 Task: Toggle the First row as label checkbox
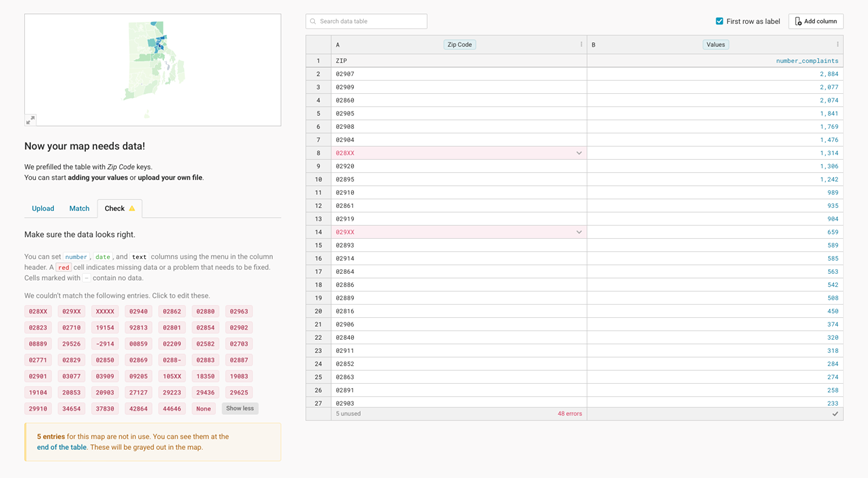pyautogui.click(x=719, y=21)
